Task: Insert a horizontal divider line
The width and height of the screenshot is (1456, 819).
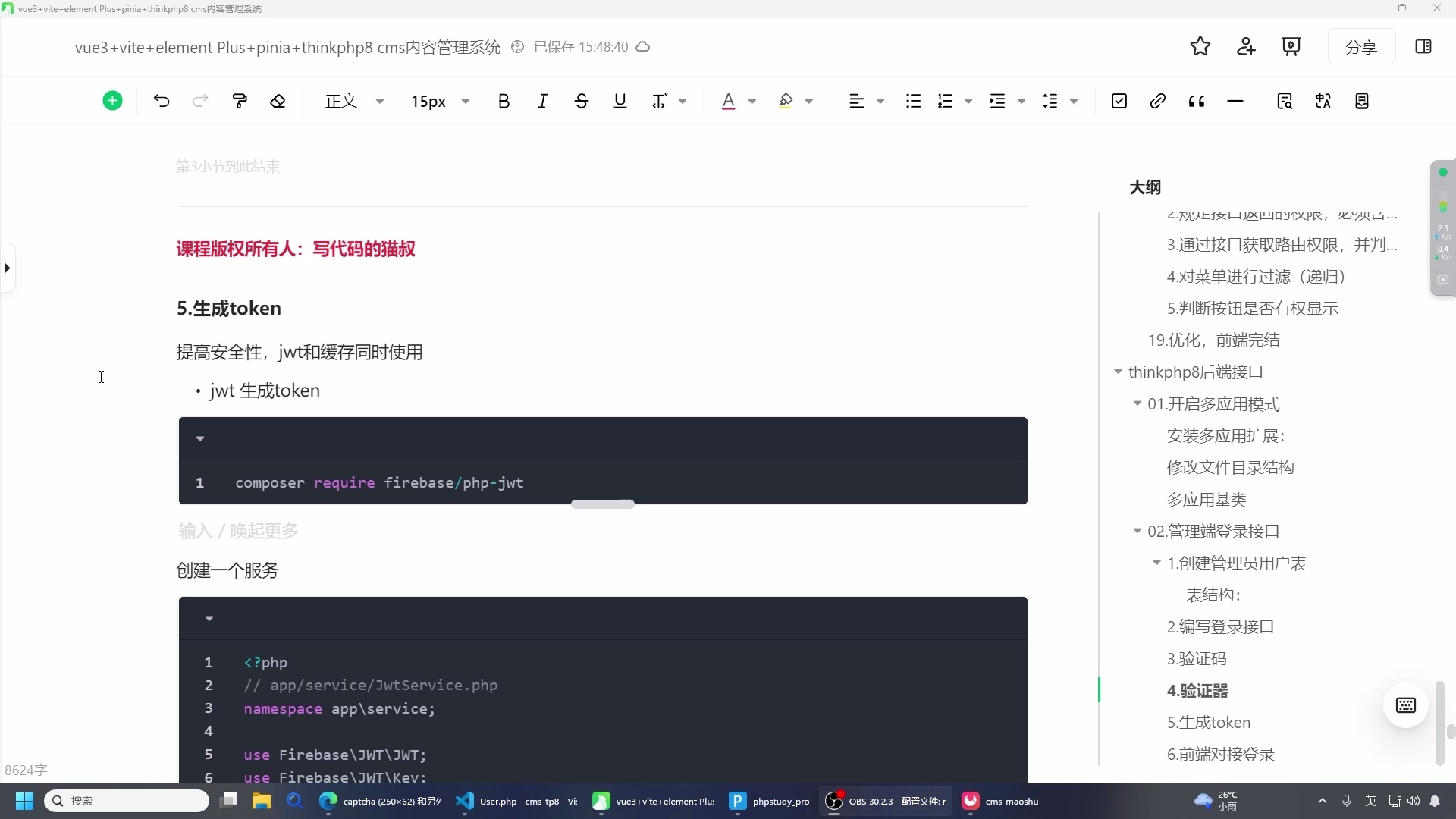Action: (1235, 101)
